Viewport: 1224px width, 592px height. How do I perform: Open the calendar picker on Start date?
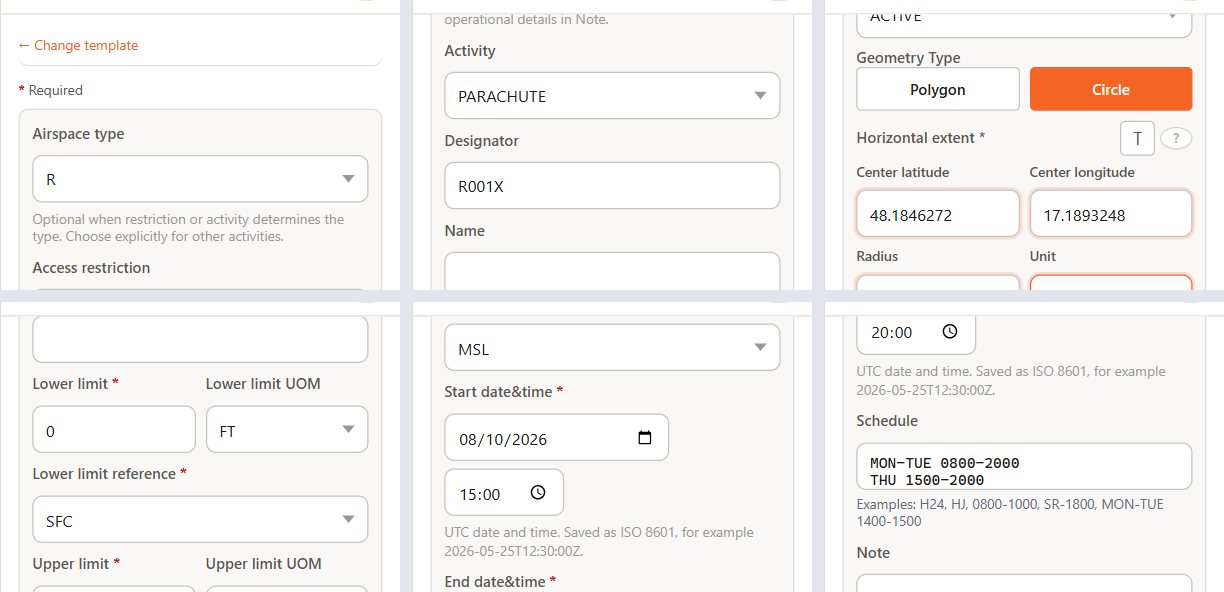point(644,438)
